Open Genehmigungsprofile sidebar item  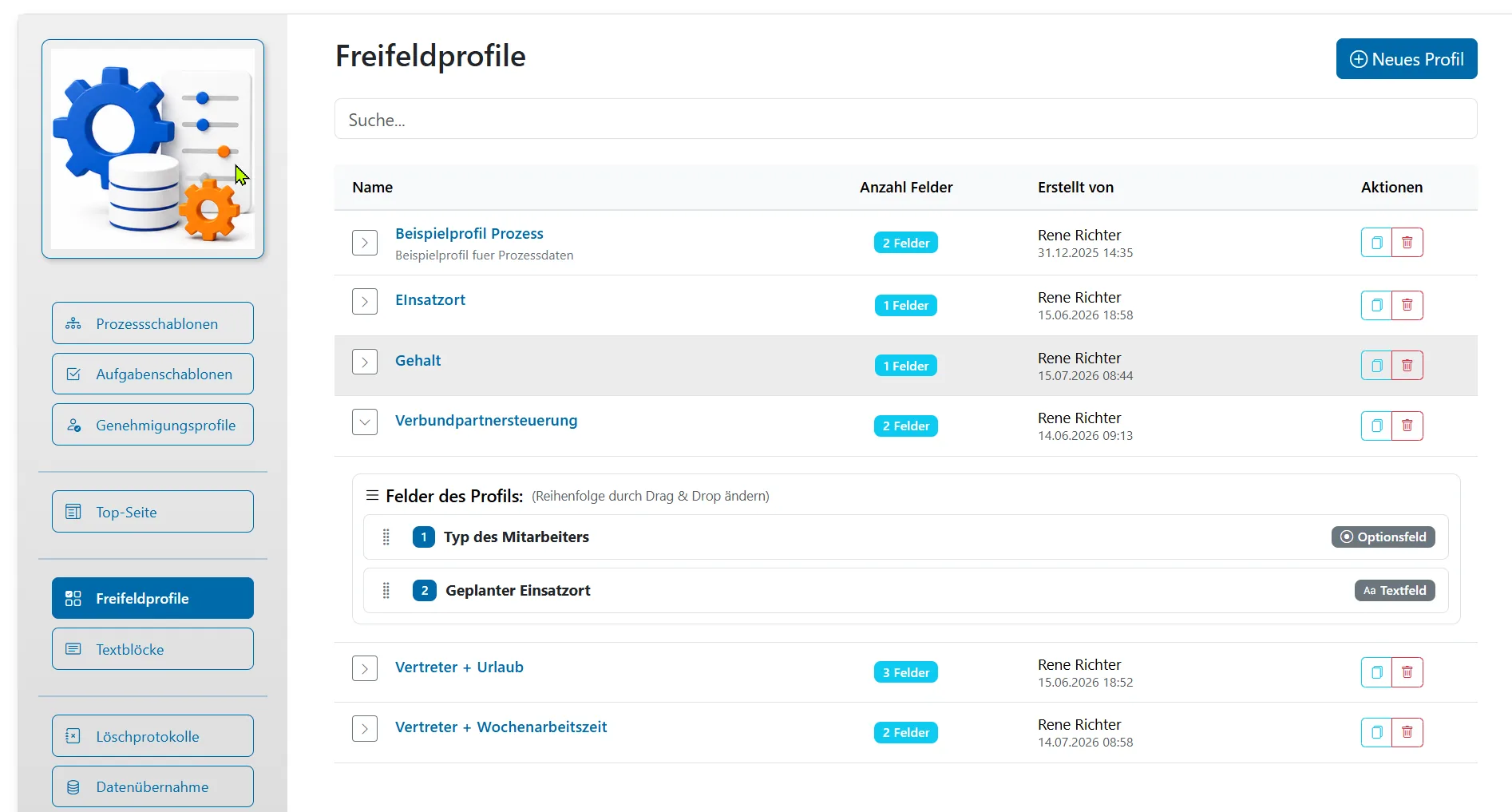coord(152,425)
